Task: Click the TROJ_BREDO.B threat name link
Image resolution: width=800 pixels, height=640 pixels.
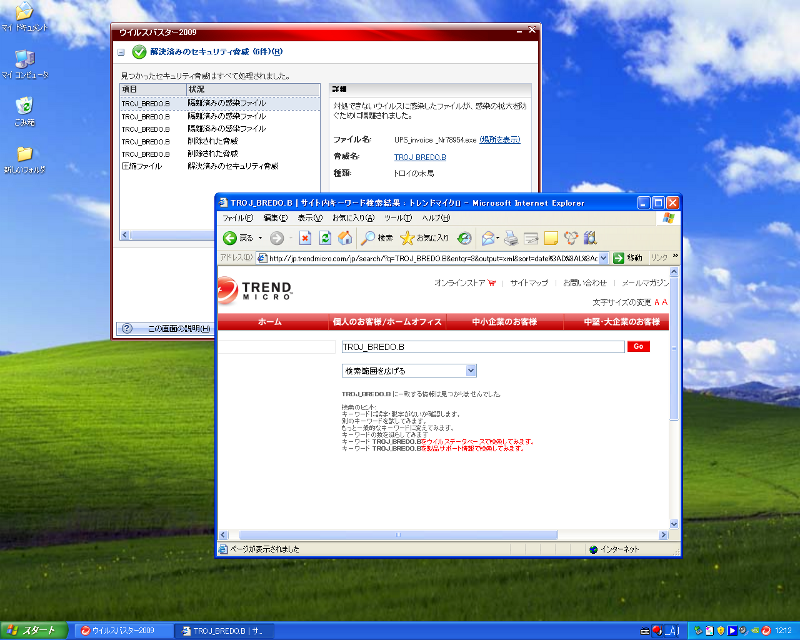Action: click(x=420, y=157)
